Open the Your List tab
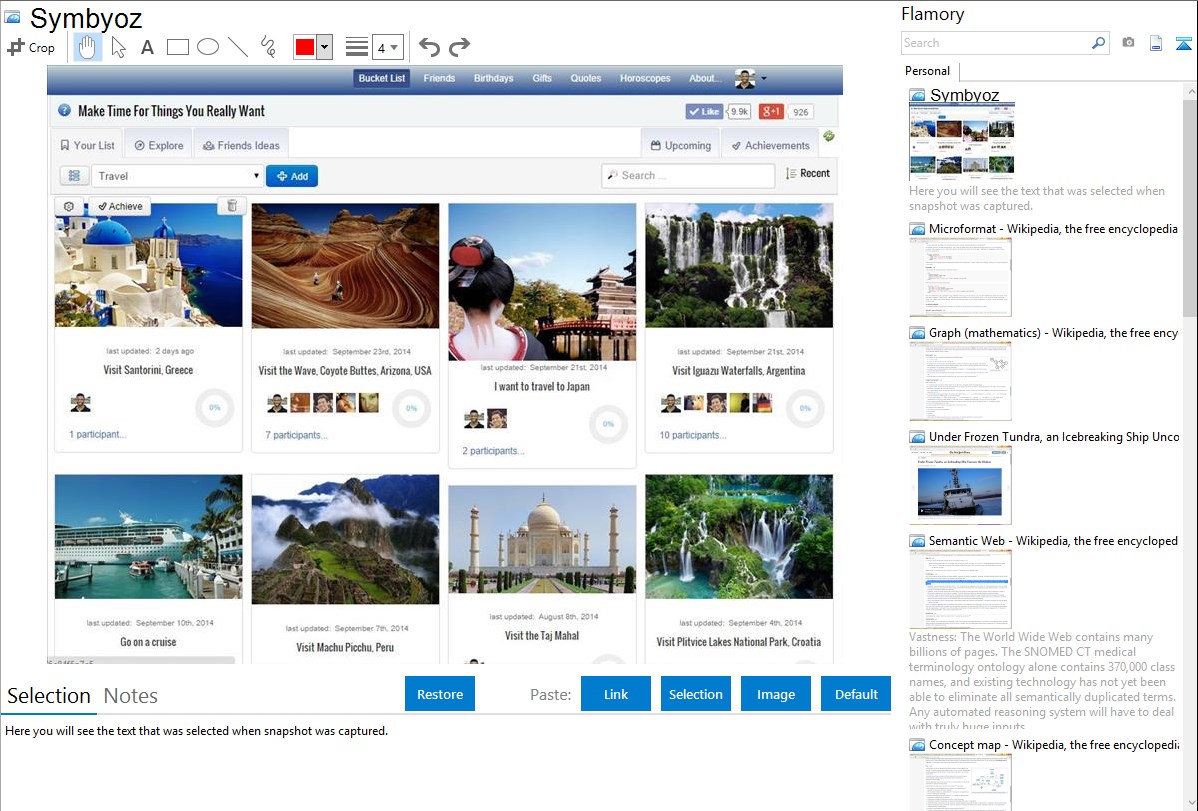The height and width of the screenshot is (811, 1198). pos(87,145)
